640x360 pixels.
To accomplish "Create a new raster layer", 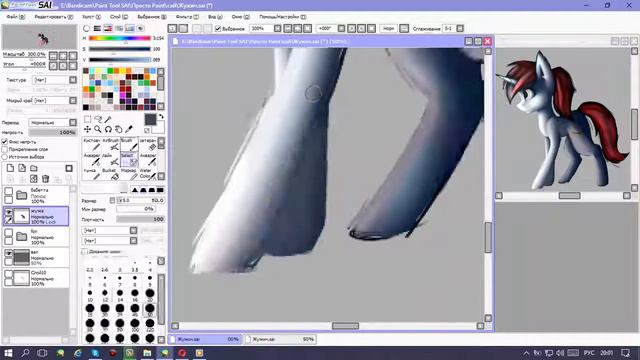I will (x=10, y=168).
